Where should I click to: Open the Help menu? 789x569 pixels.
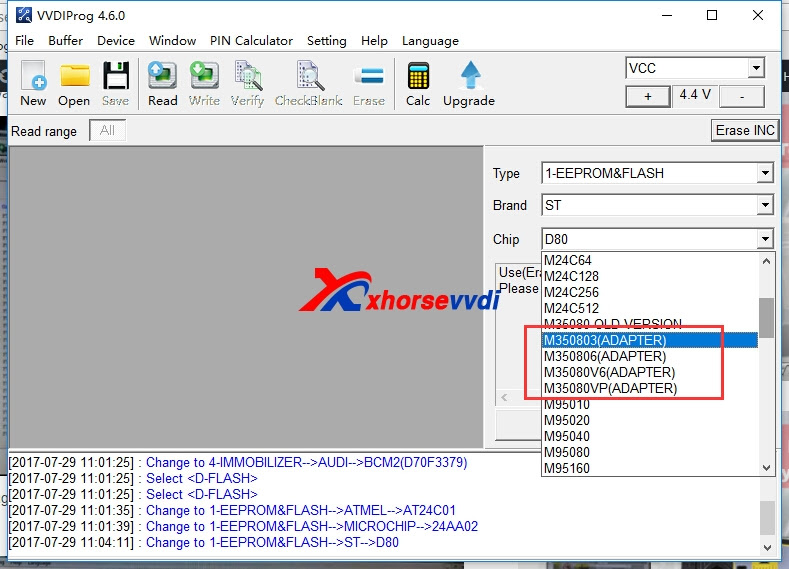[x=374, y=41]
